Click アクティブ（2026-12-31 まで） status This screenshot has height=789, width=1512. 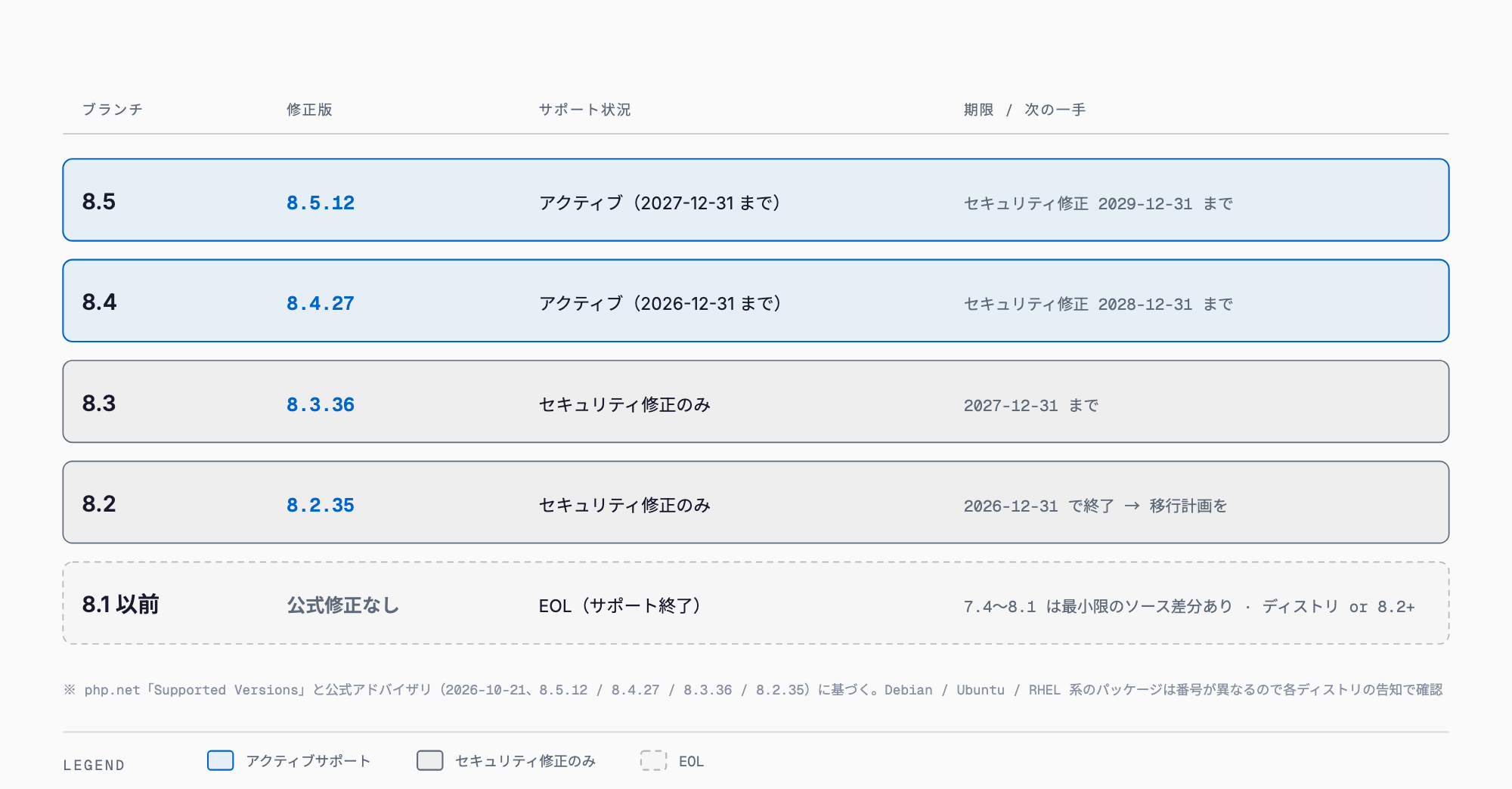[659, 303]
